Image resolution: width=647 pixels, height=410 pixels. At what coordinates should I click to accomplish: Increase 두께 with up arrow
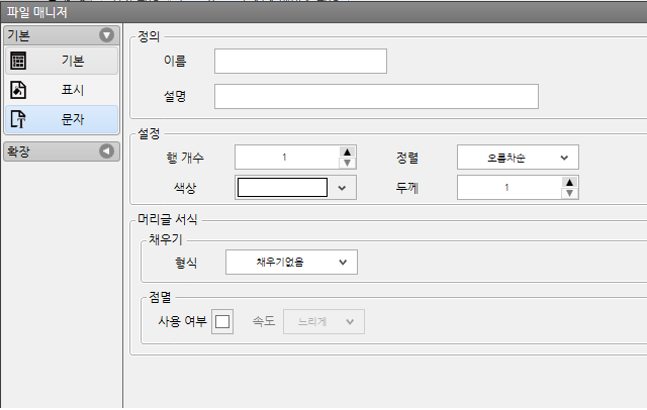pos(569,182)
